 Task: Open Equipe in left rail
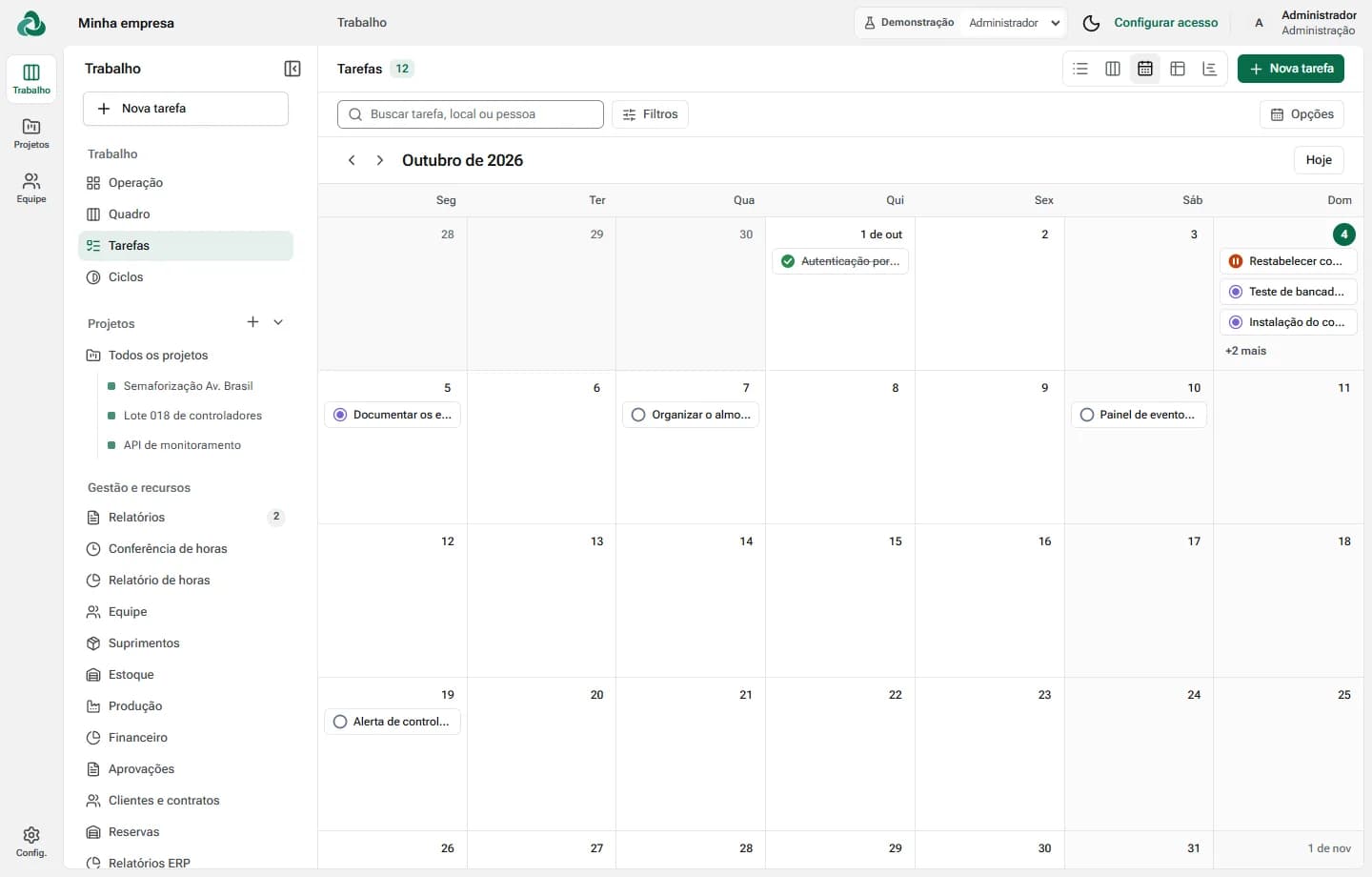click(x=31, y=188)
